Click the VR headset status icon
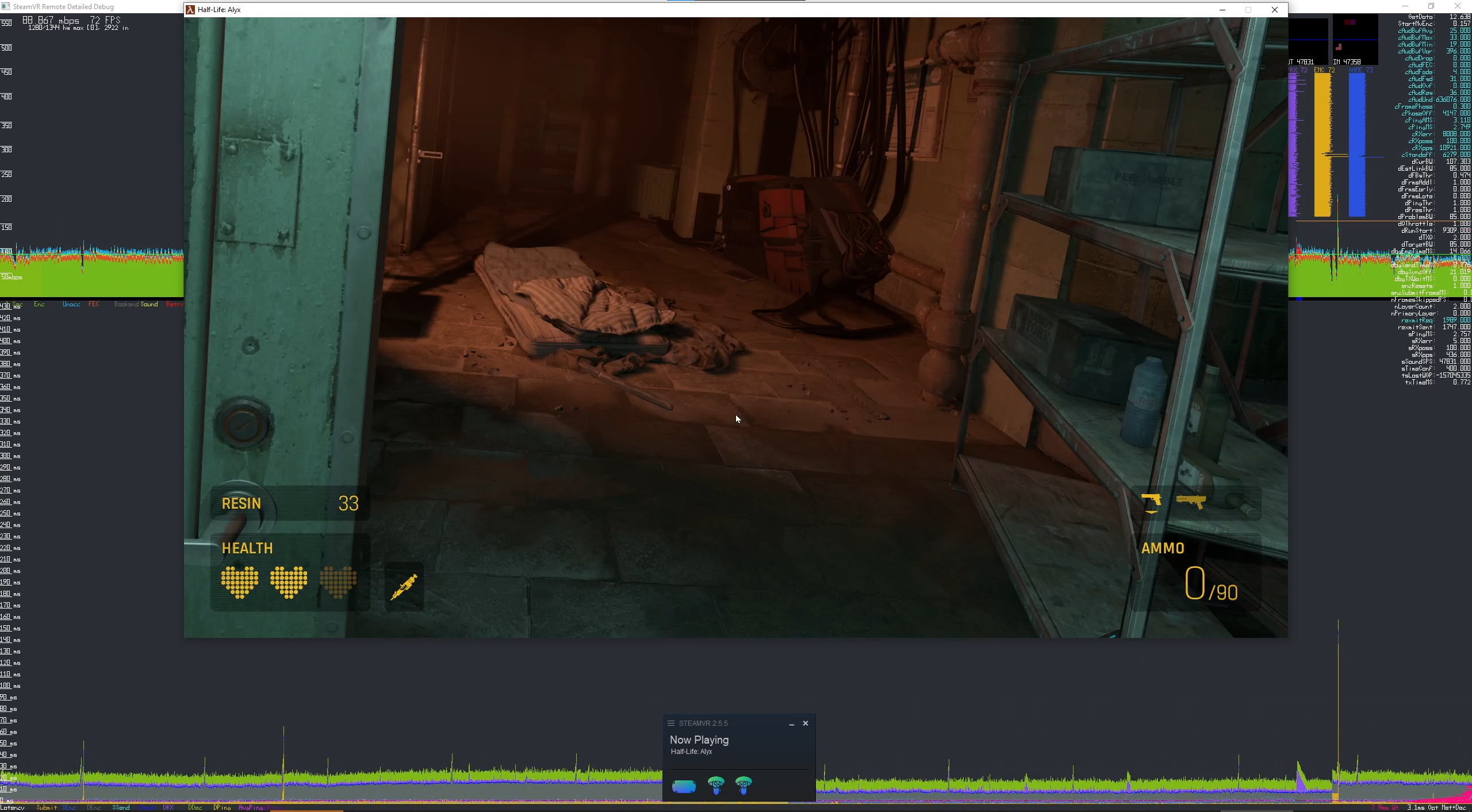Image resolution: width=1472 pixels, height=812 pixels. point(684,786)
